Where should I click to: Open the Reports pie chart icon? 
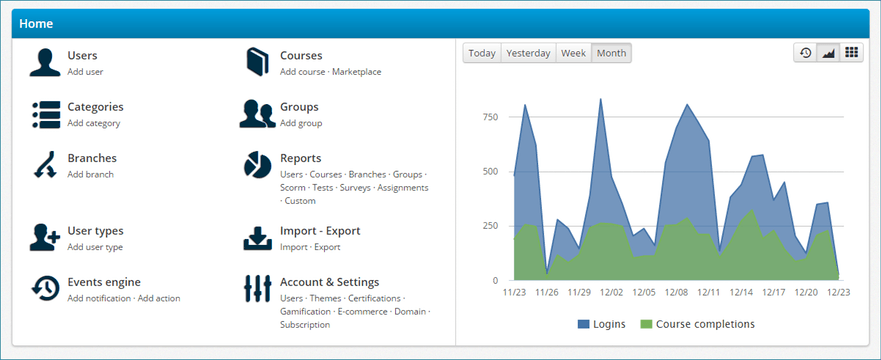[258, 165]
